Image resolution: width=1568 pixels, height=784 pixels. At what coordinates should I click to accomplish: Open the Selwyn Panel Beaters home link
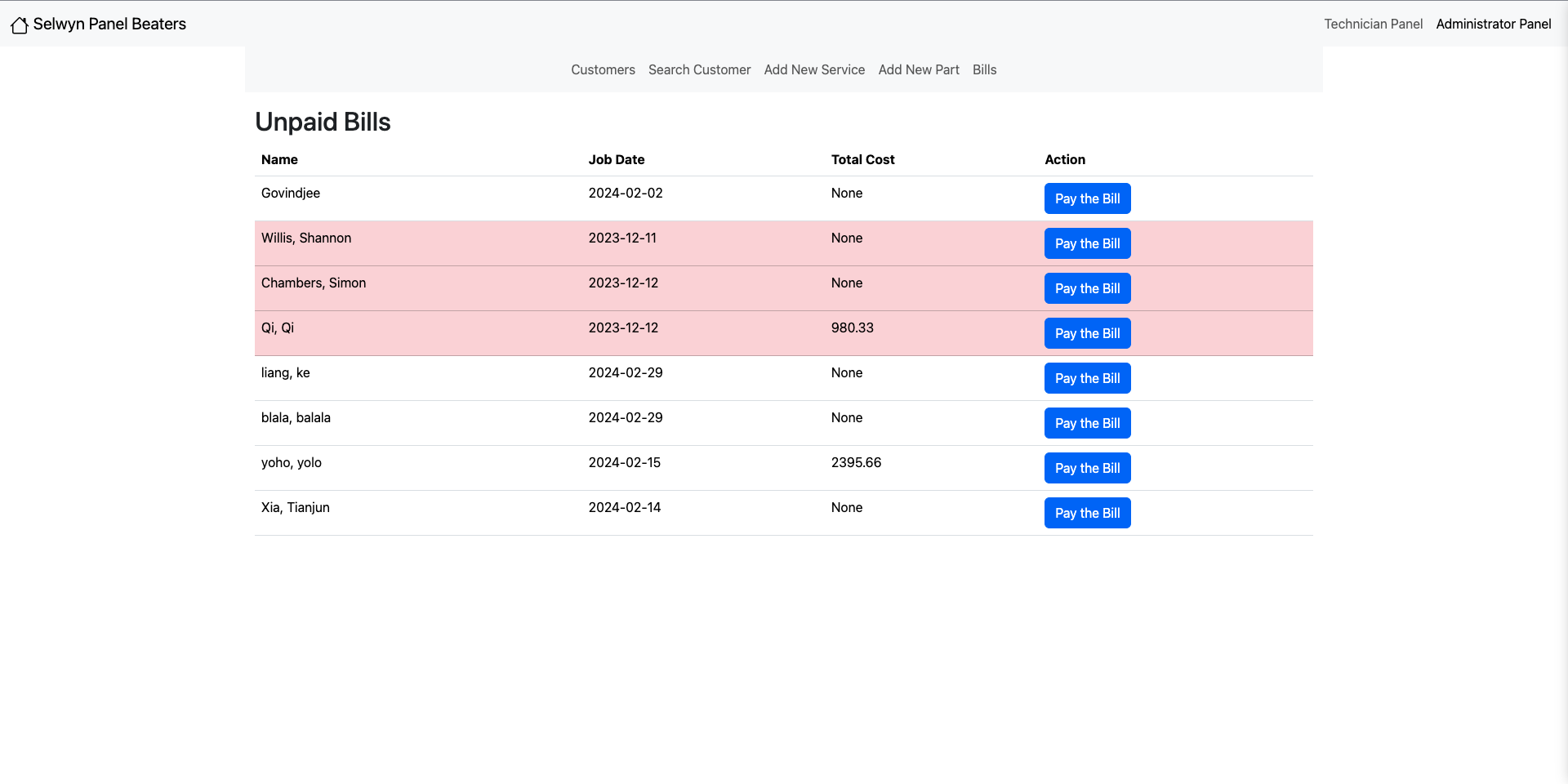coord(109,24)
